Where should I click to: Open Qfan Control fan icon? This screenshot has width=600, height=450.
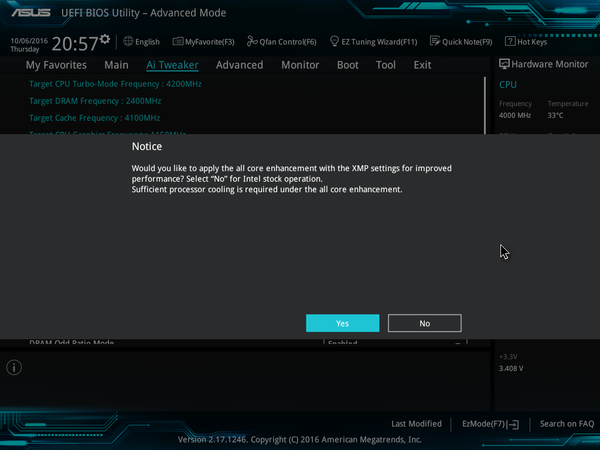click(x=252, y=41)
